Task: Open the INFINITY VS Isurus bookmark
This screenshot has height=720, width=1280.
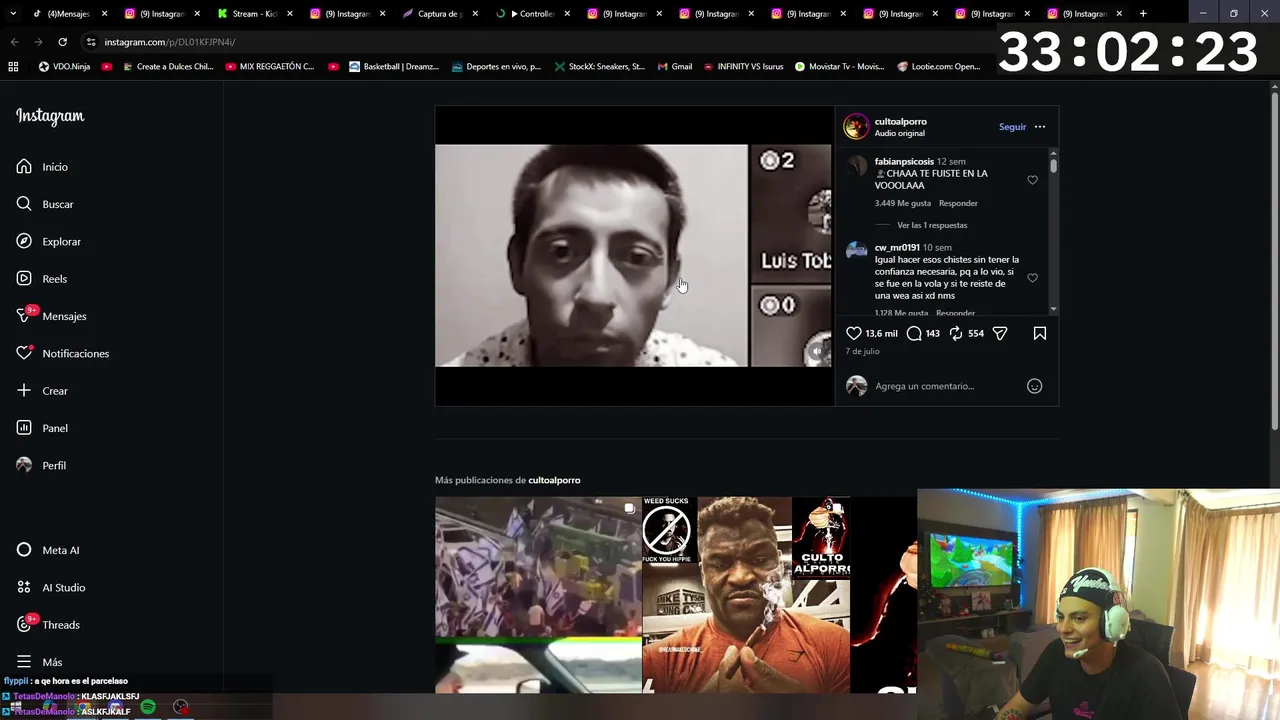Action: (743, 67)
